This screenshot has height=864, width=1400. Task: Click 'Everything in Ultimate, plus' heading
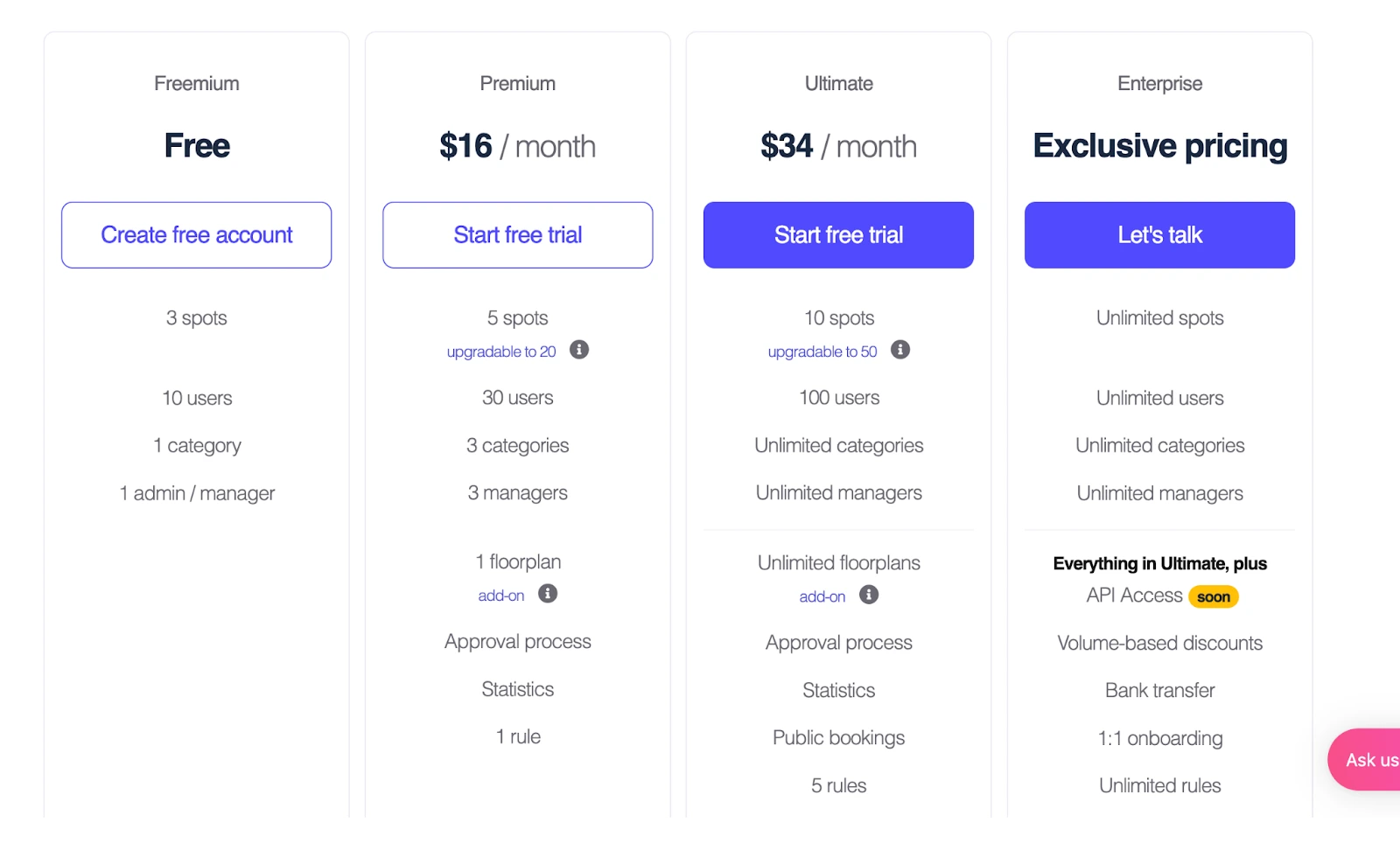[x=1159, y=563]
